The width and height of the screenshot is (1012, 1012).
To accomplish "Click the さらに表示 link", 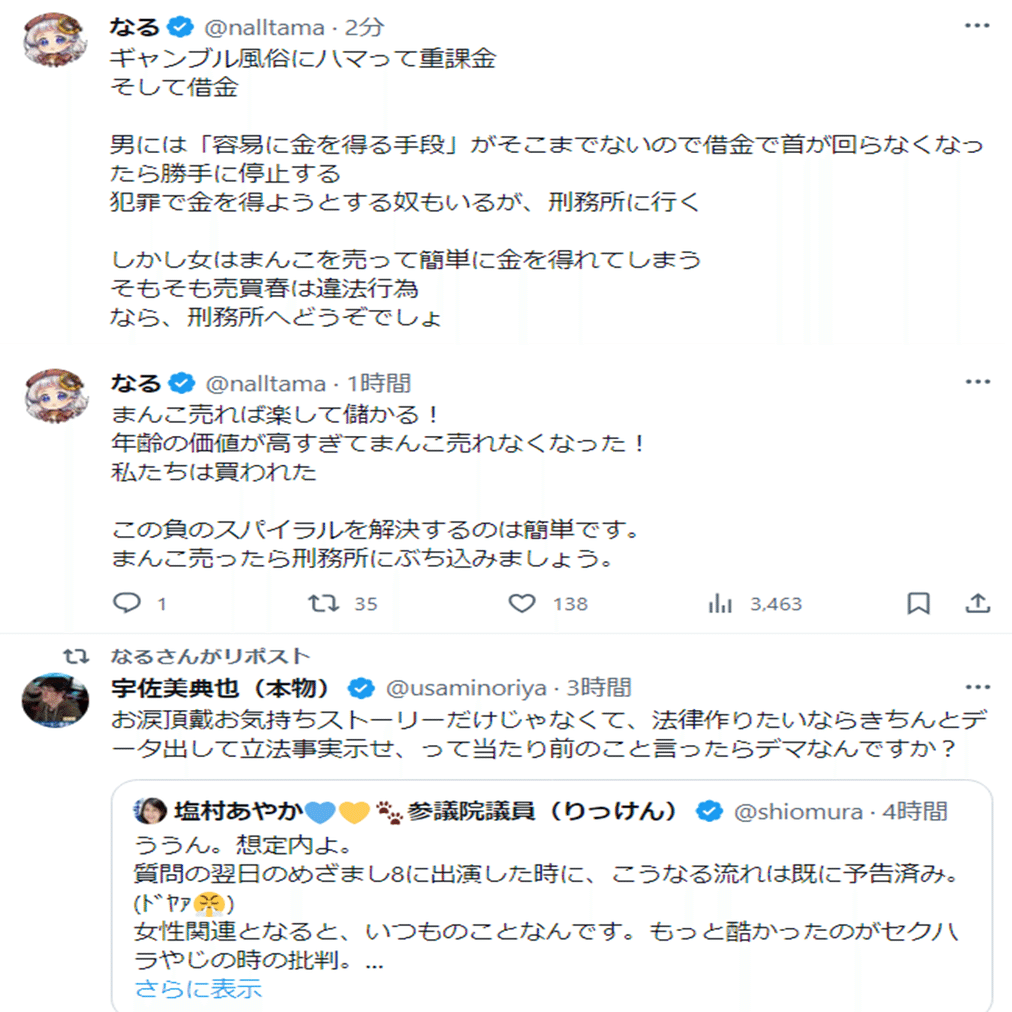I will (x=198, y=989).
